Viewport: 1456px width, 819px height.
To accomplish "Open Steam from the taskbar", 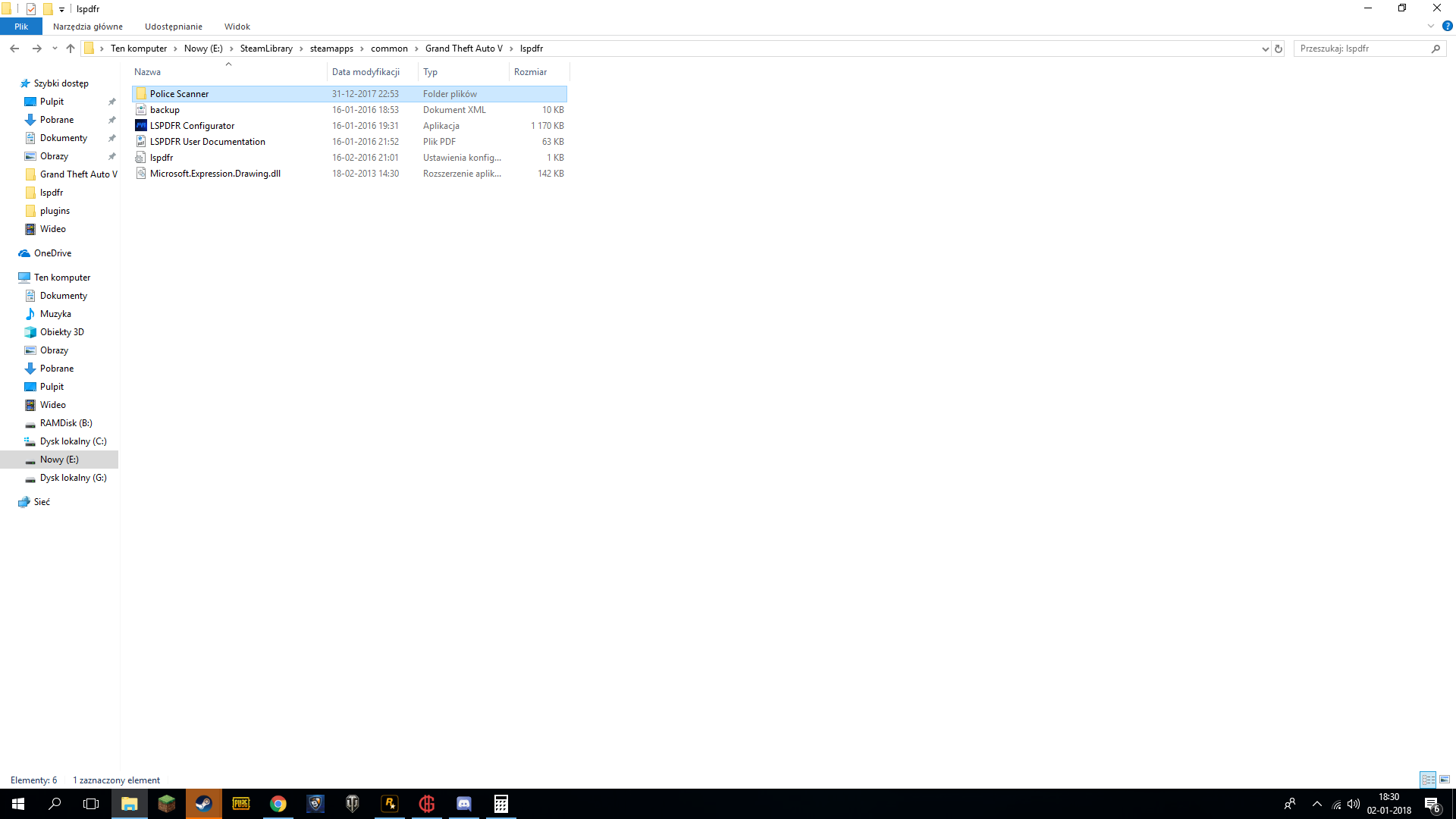I will 203,804.
